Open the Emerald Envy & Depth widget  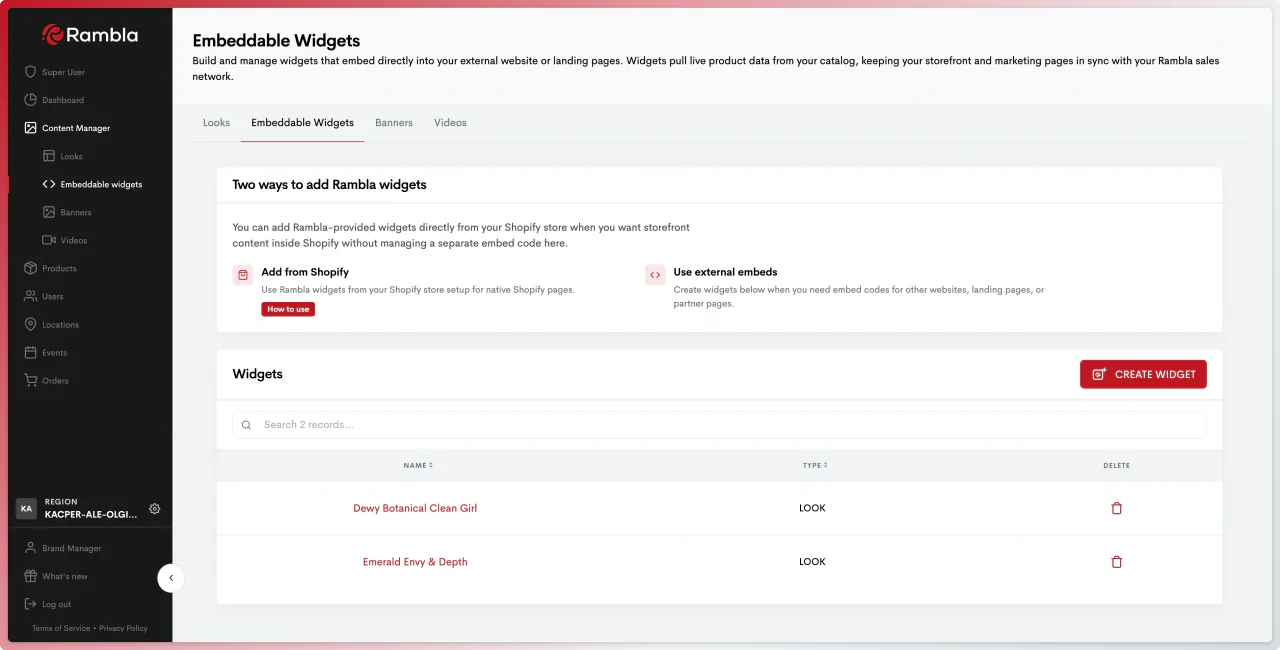(415, 562)
